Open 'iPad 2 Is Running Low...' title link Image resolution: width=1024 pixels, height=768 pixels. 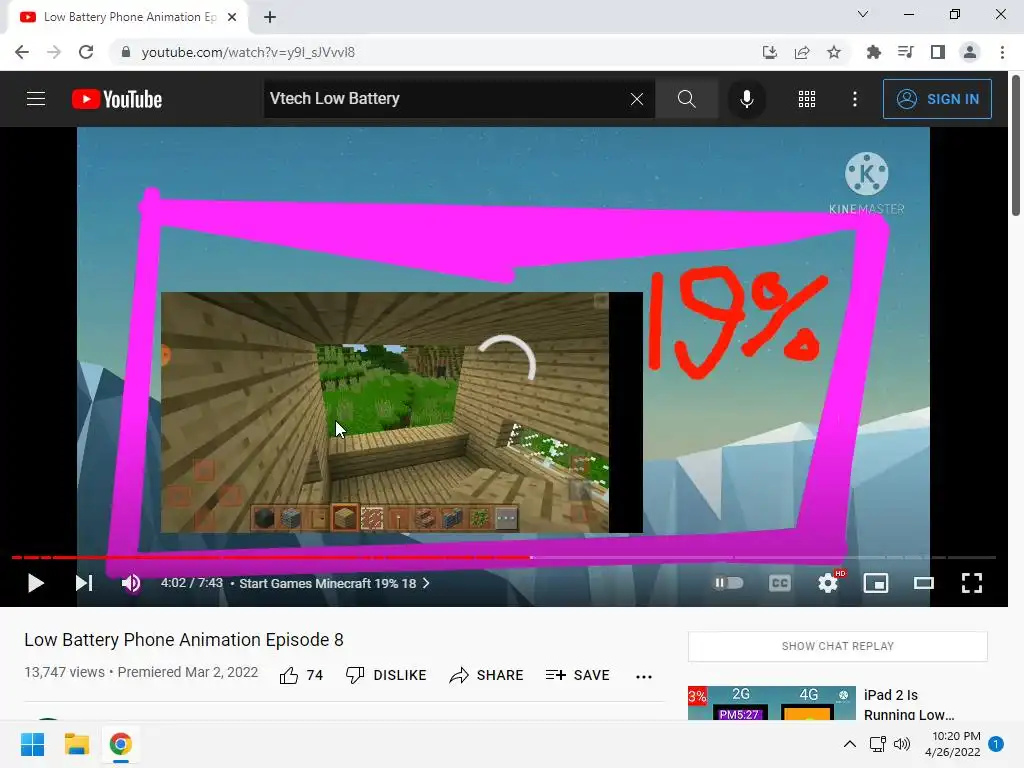tap(909, 705)
